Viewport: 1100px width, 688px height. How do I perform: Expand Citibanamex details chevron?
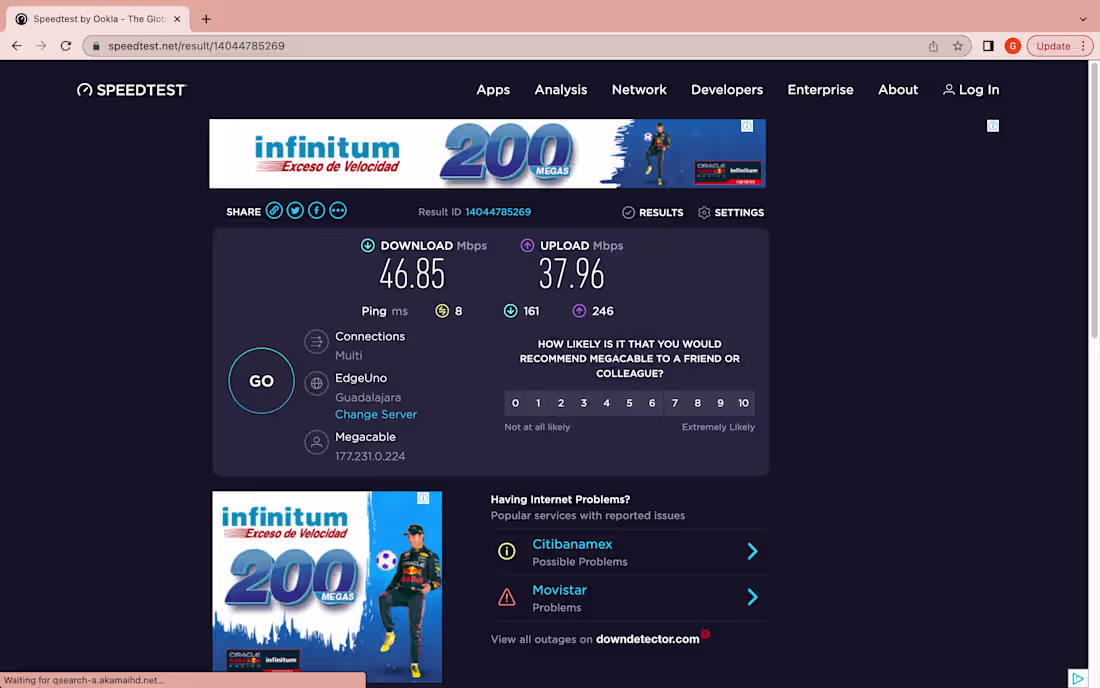(753, 551)
